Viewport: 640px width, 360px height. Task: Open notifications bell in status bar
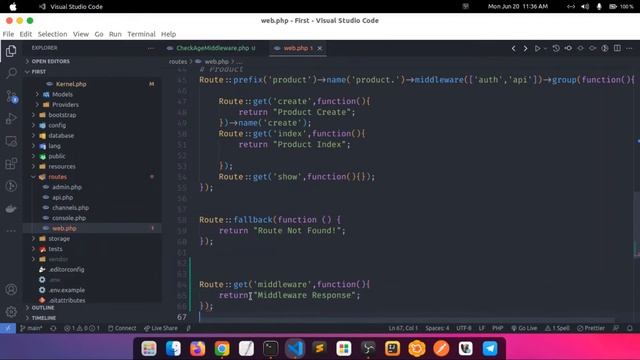pyautogui.click(x=630, y=328)
